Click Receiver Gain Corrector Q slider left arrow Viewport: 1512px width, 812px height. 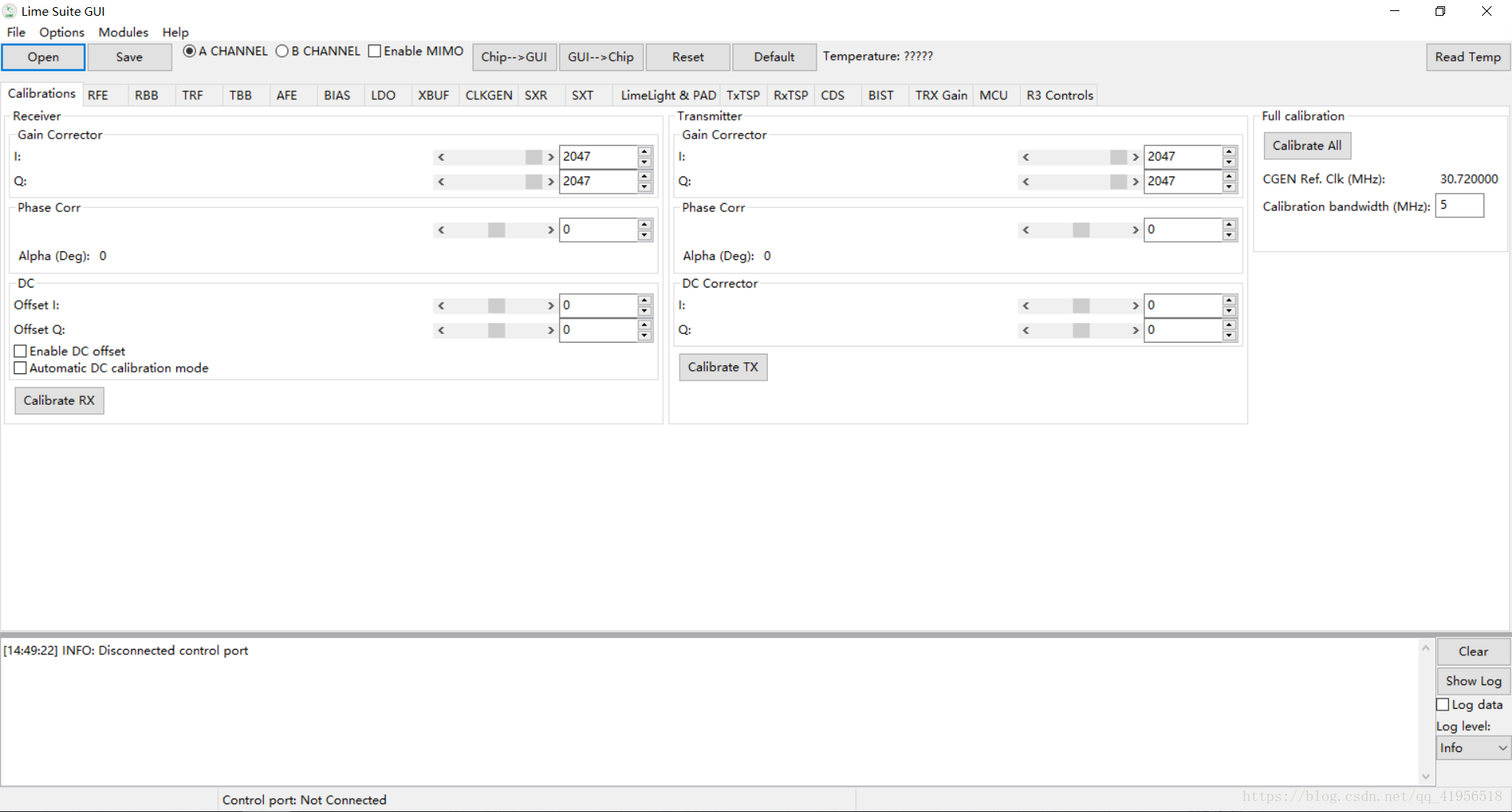[441, 182]
